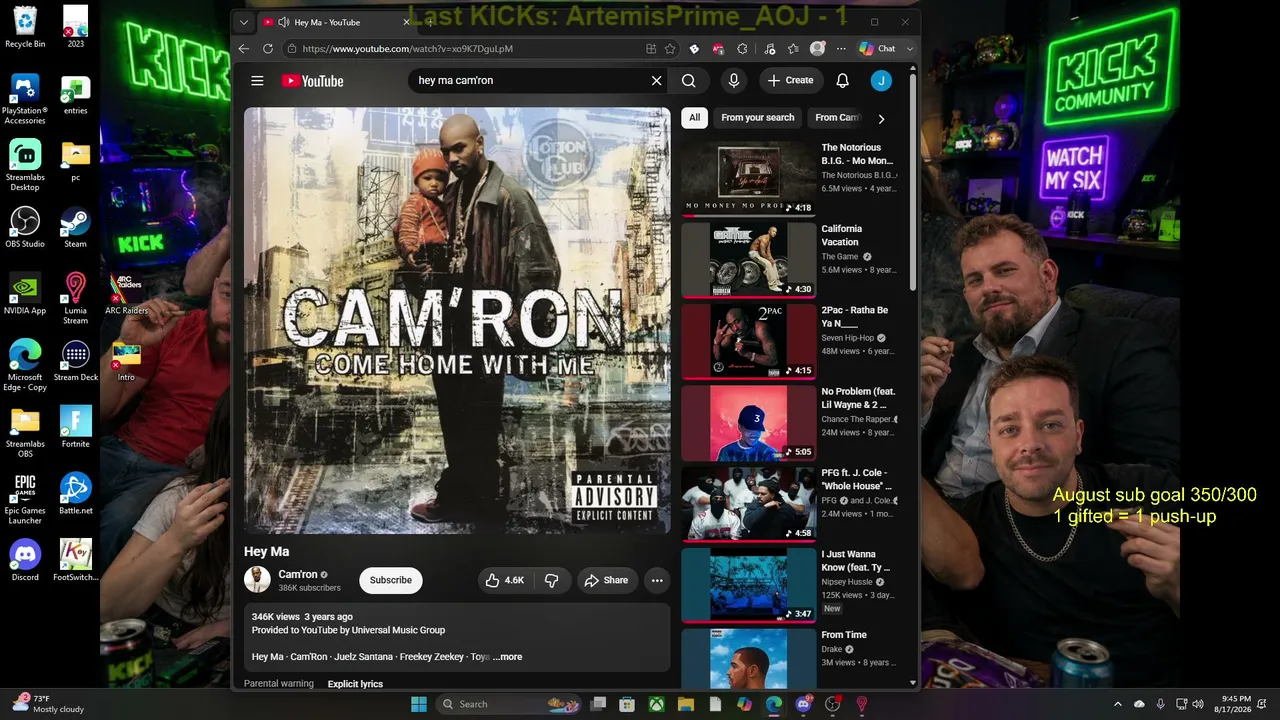1280x720 pixels.
Task: Click the browser address bar URL
Action: coord(407,48)
